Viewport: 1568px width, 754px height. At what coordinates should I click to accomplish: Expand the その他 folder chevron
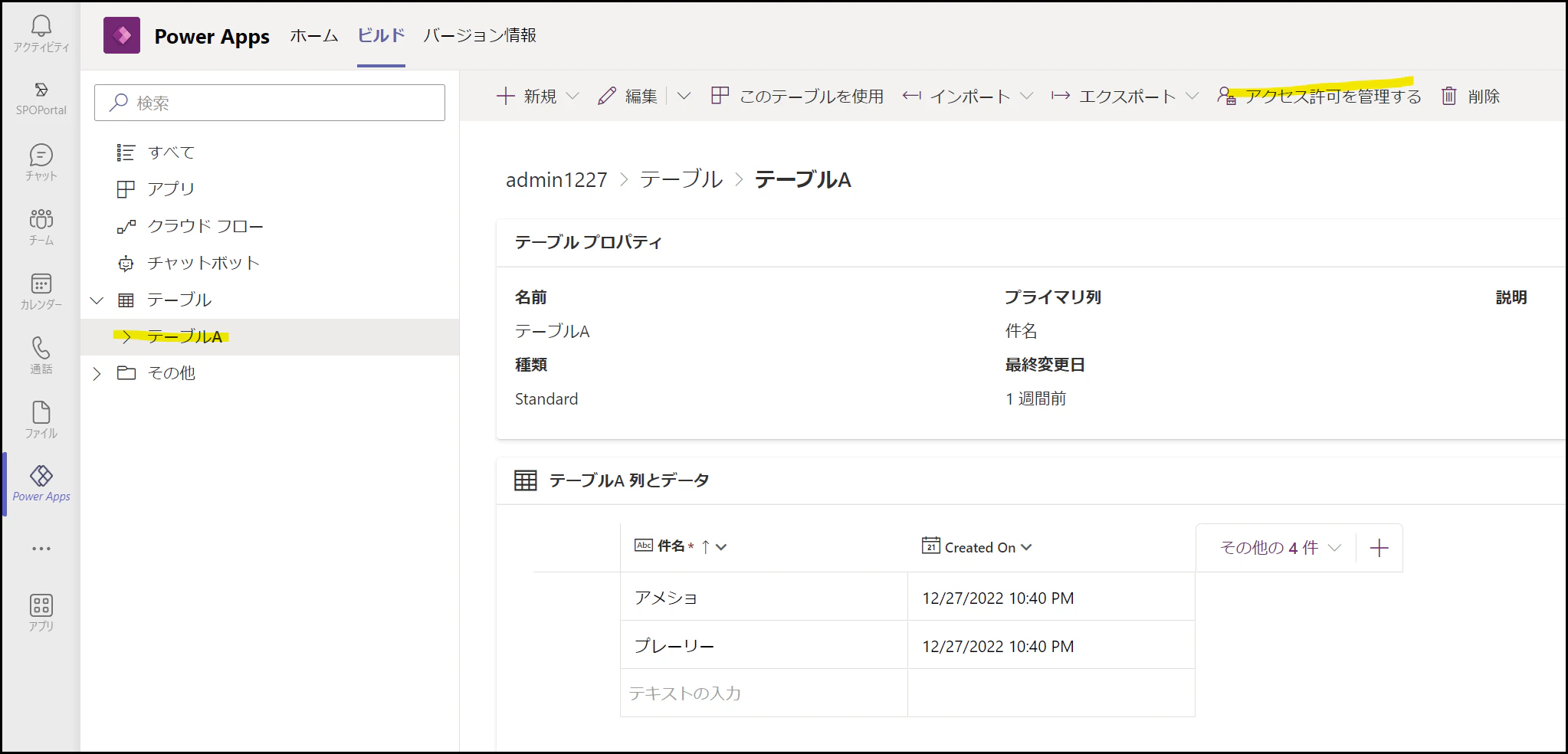pyautogui.click(x=97, y=374)
